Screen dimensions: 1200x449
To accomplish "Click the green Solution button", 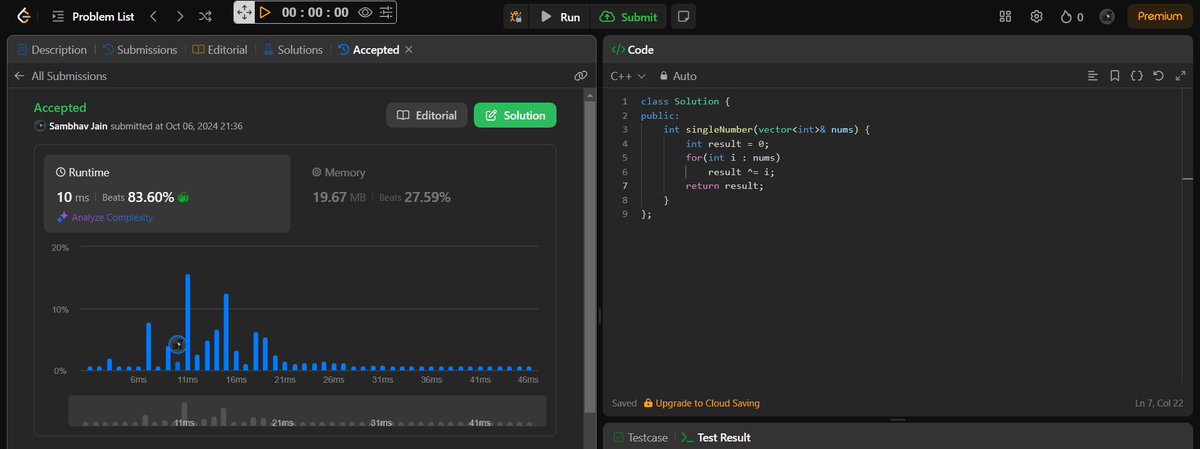I will (515, 115).
